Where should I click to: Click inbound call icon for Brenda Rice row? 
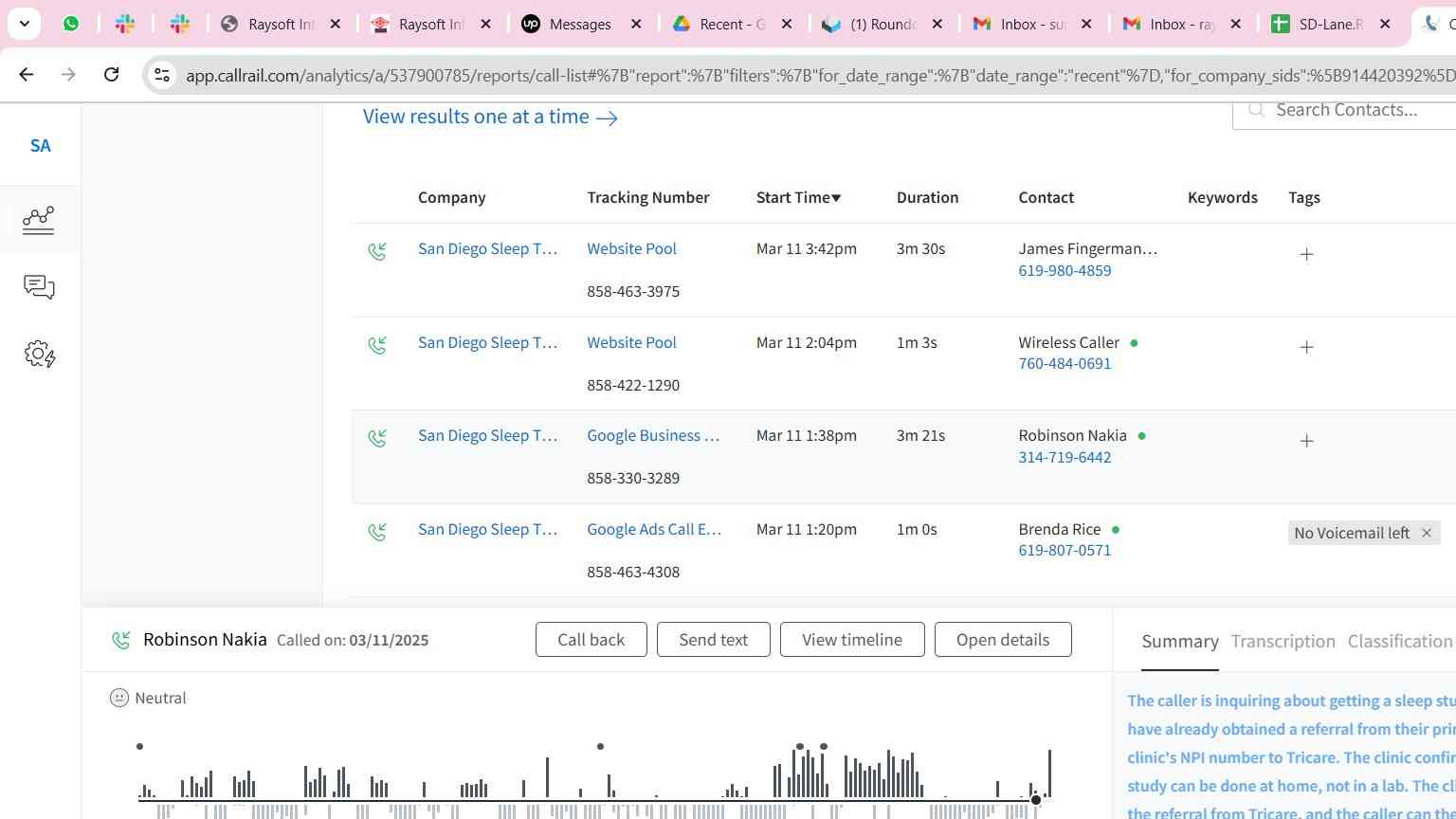pos(377,532)
